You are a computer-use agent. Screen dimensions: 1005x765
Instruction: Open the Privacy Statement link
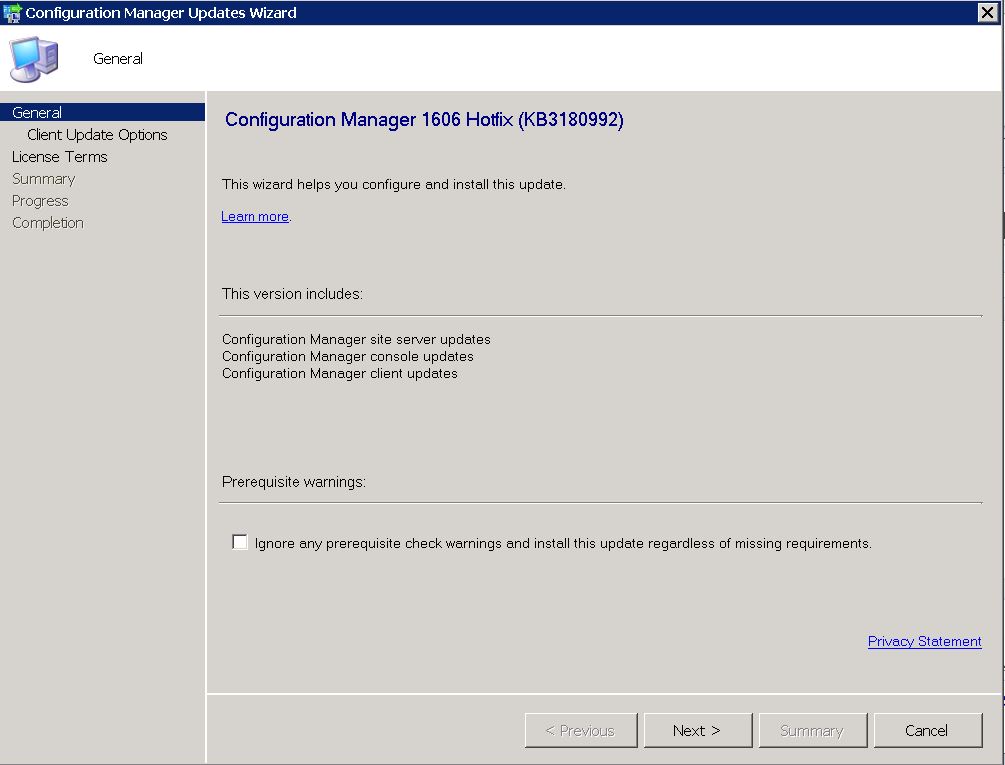click(924, 641)
